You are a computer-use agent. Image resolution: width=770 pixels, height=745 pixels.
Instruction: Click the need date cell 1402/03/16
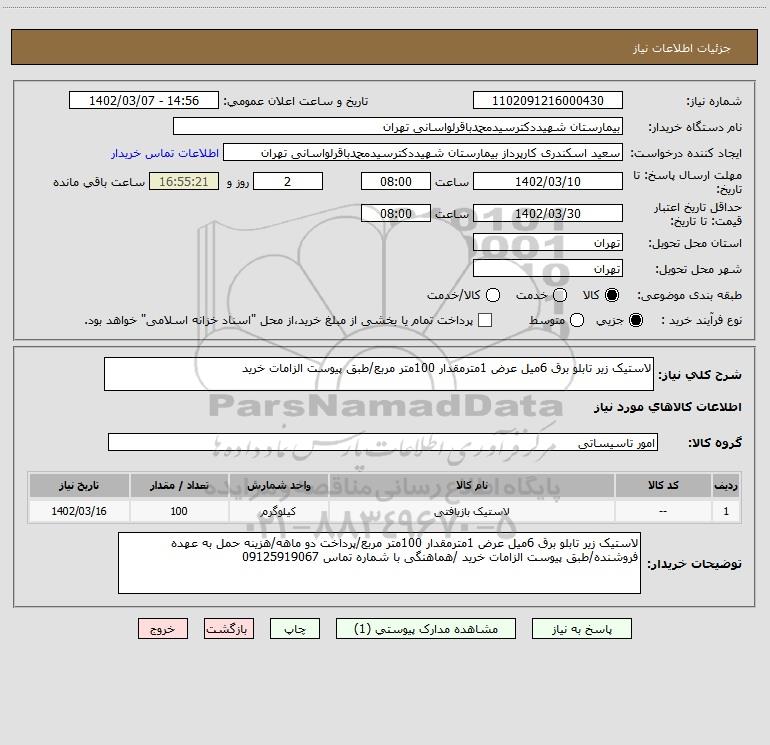[79, 511]
